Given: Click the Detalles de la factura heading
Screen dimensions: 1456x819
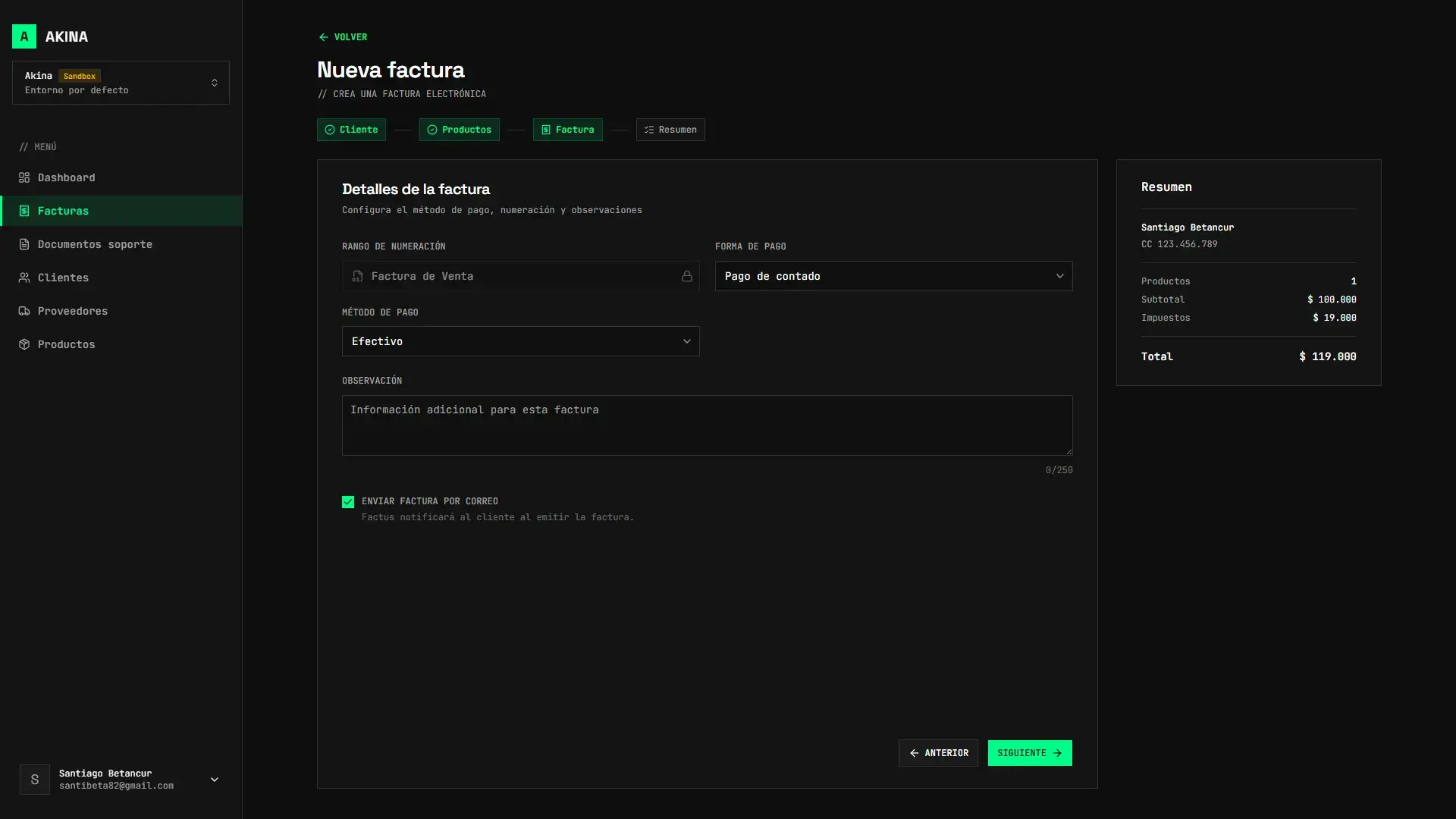Looking at the screenshot, I should coord(416,189).
